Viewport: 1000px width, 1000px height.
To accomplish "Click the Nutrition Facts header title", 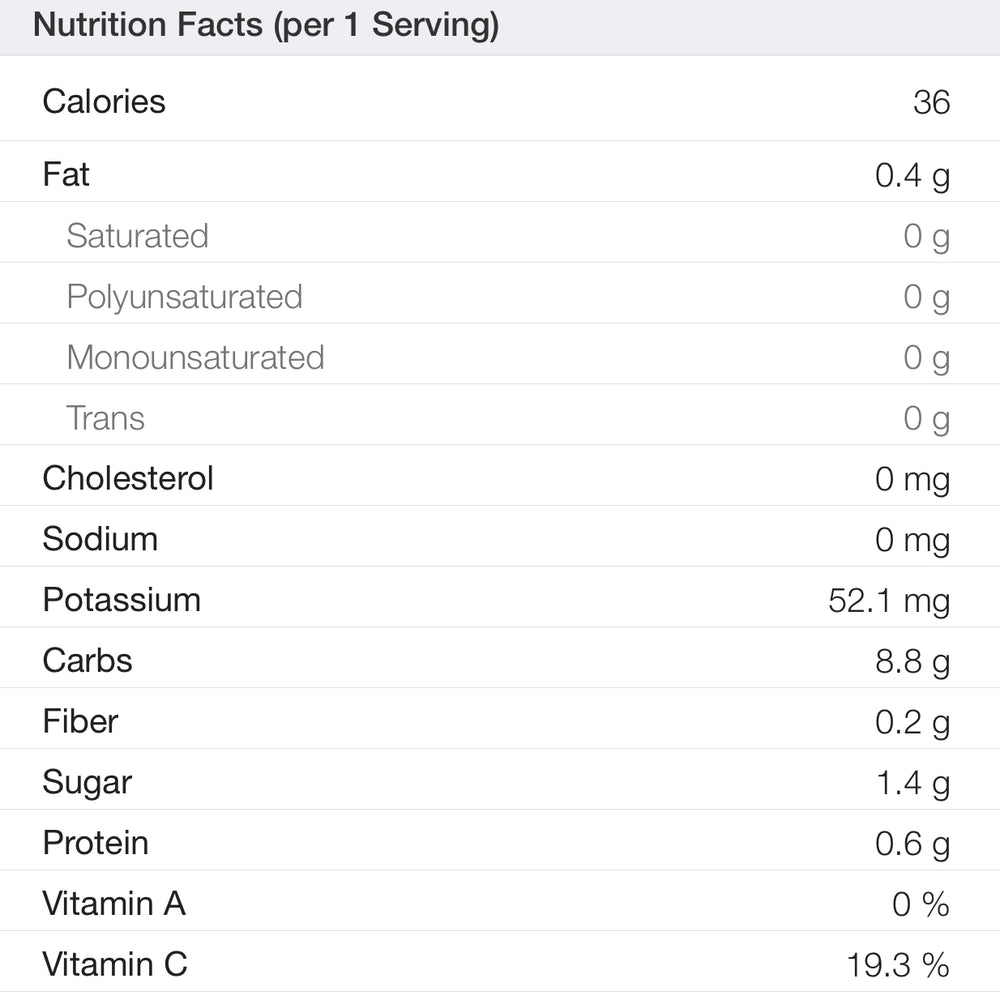I will 265,25.
